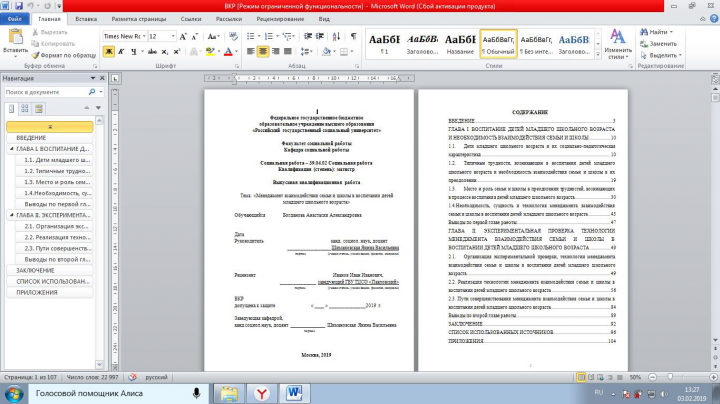Viewport: 720px width, 404px height.
Task: Switch to Insert (Вставка) tab
Action: pos(86,19)
